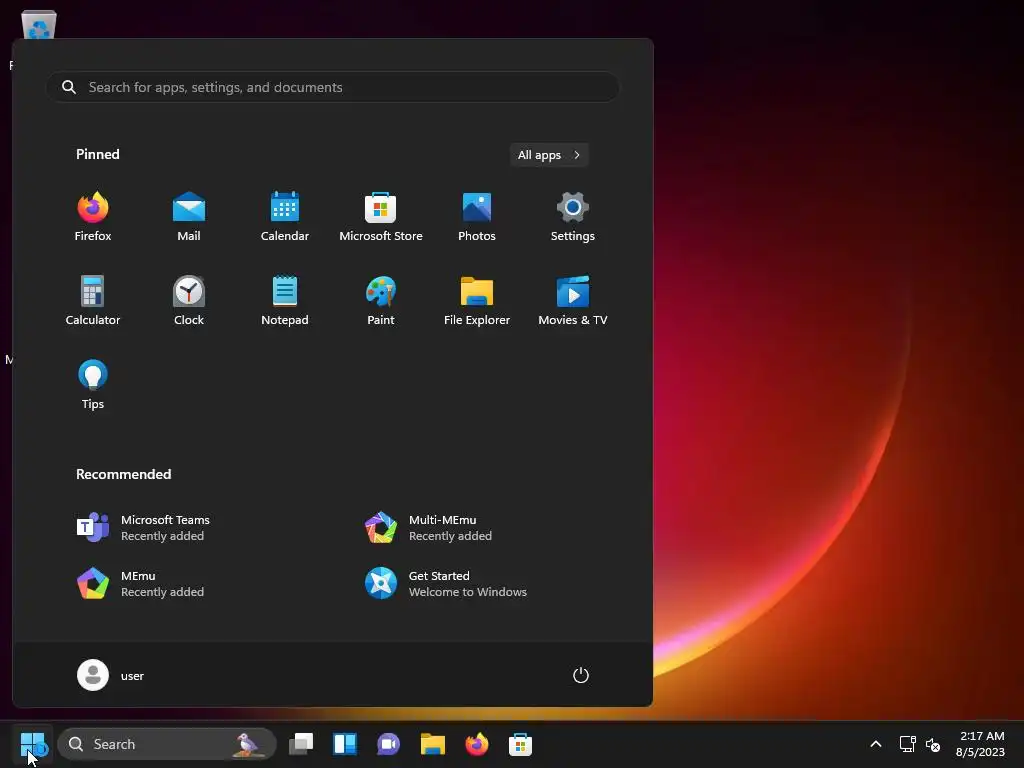Open the Calendar app
1024x768 pixels.
click(x=285, y=217)
